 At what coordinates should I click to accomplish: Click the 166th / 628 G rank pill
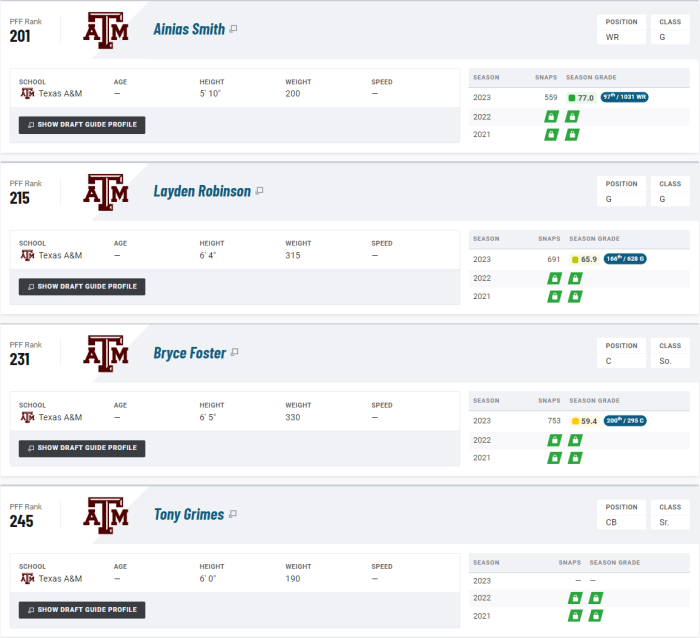click(626, 259)
